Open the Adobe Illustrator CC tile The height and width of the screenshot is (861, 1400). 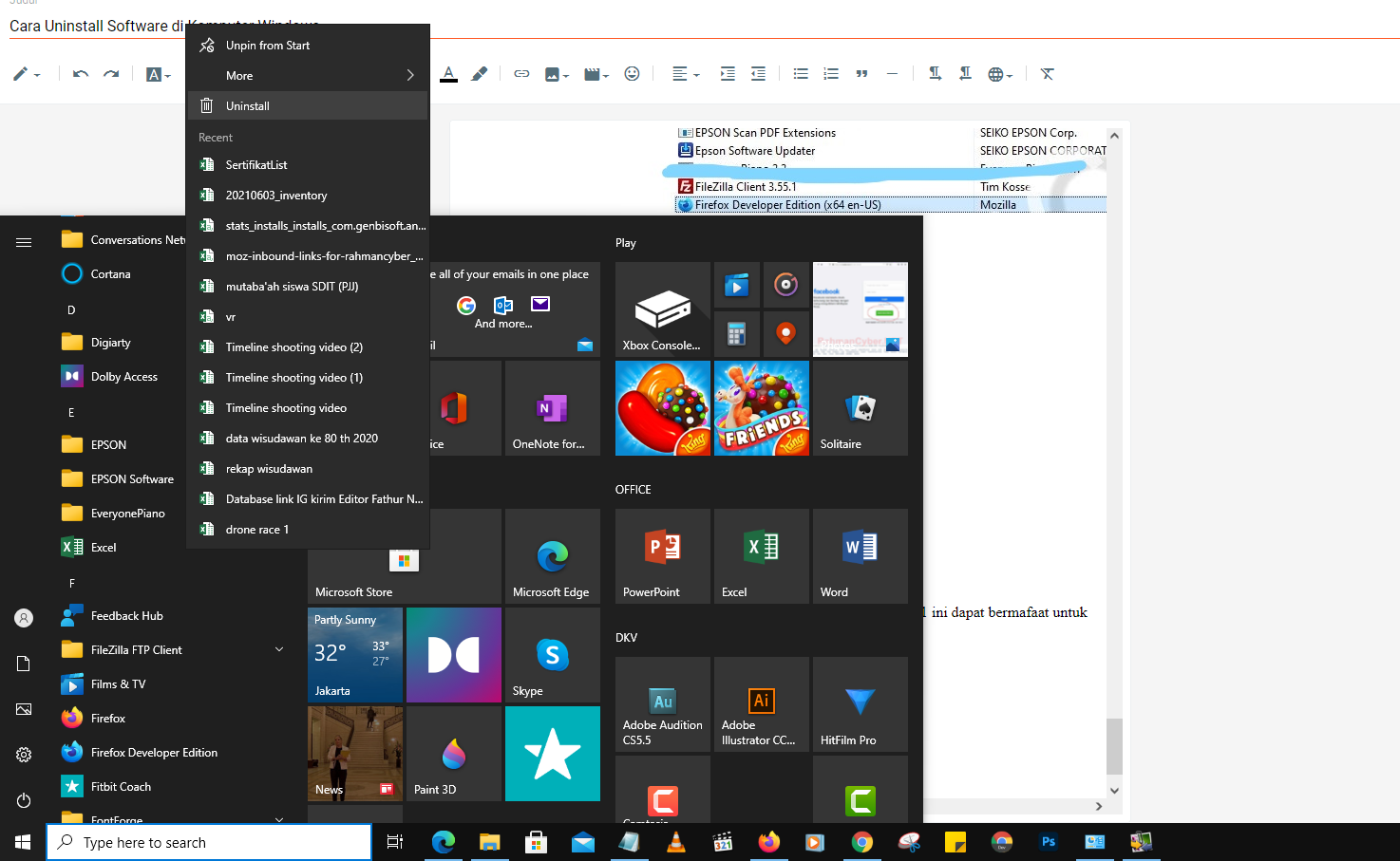click(x=762, y=704)
